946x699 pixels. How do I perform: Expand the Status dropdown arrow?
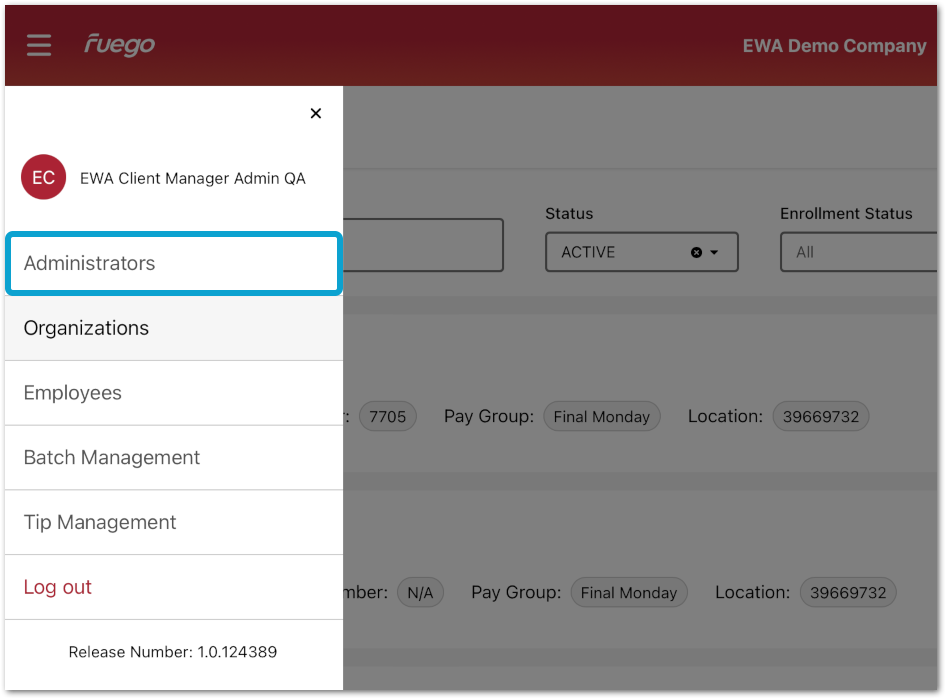[714, 253]
